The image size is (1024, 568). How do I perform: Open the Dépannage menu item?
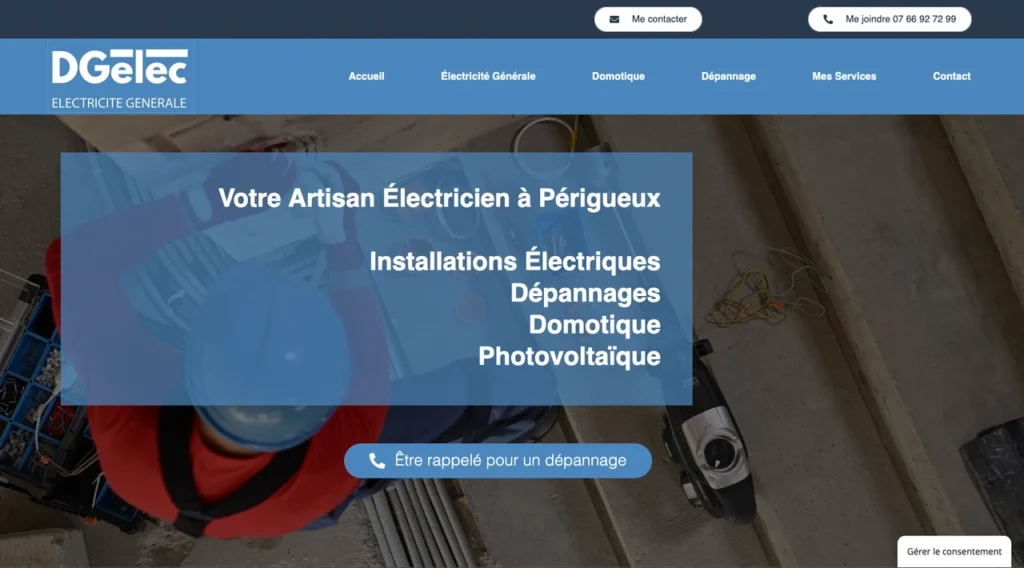[x=728, y=76]
